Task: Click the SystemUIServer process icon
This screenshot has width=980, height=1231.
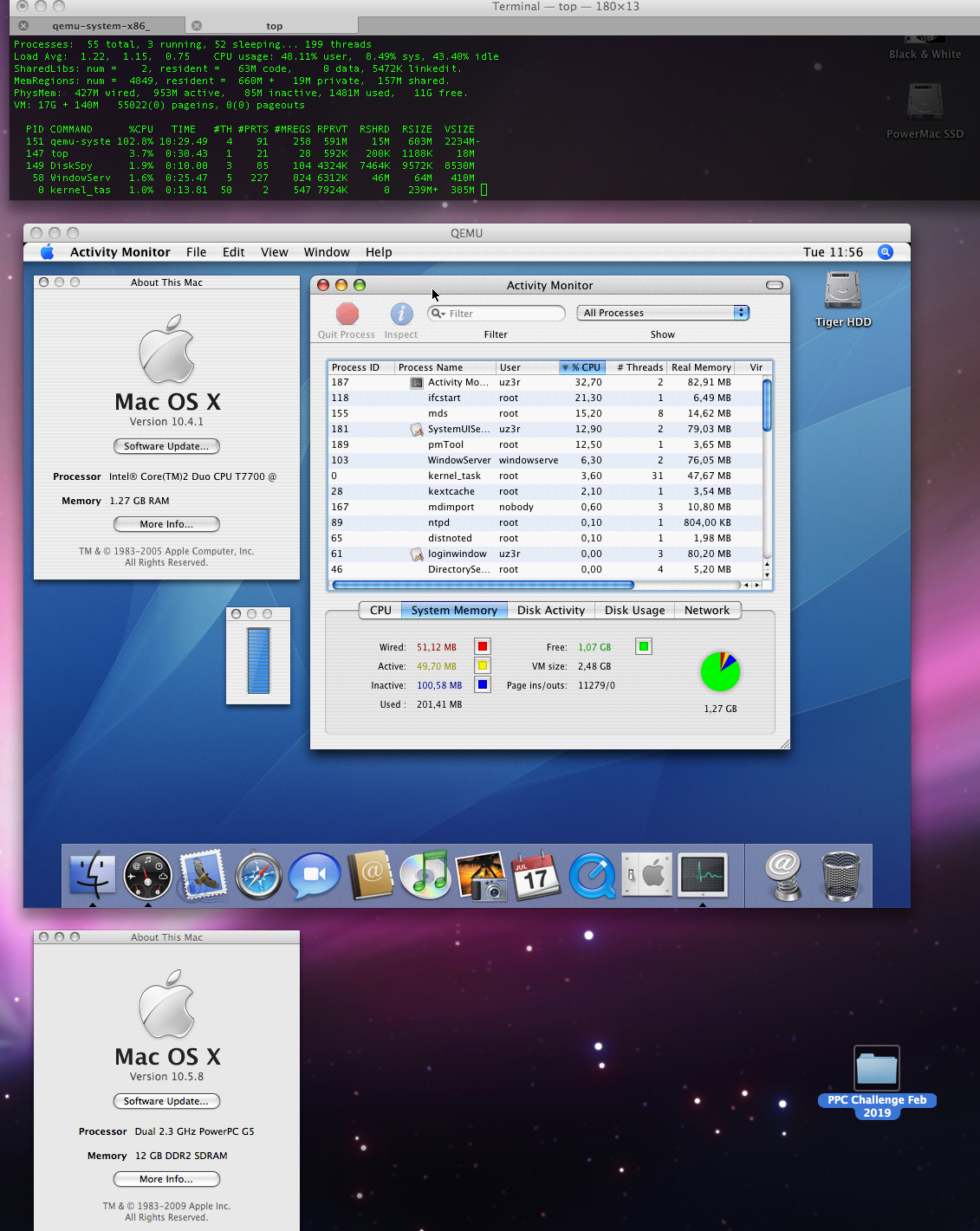Action: point(417,429)
